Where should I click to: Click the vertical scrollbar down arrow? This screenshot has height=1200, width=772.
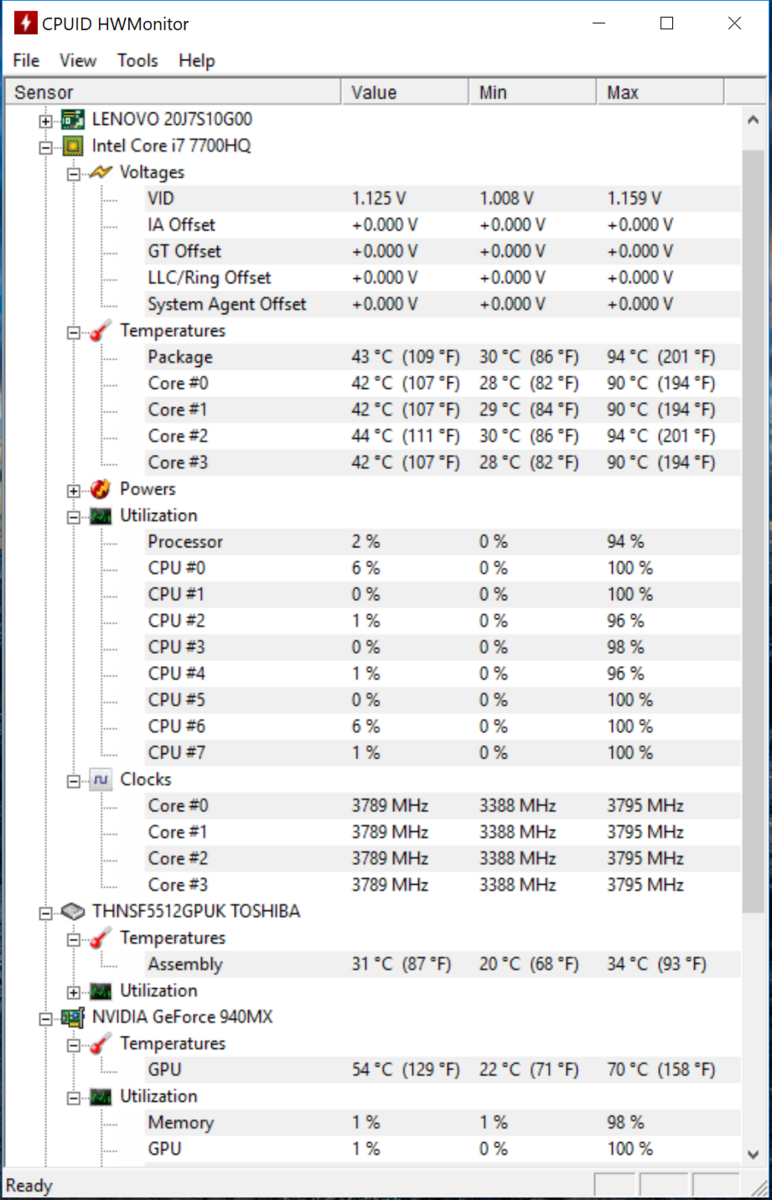754,1154
